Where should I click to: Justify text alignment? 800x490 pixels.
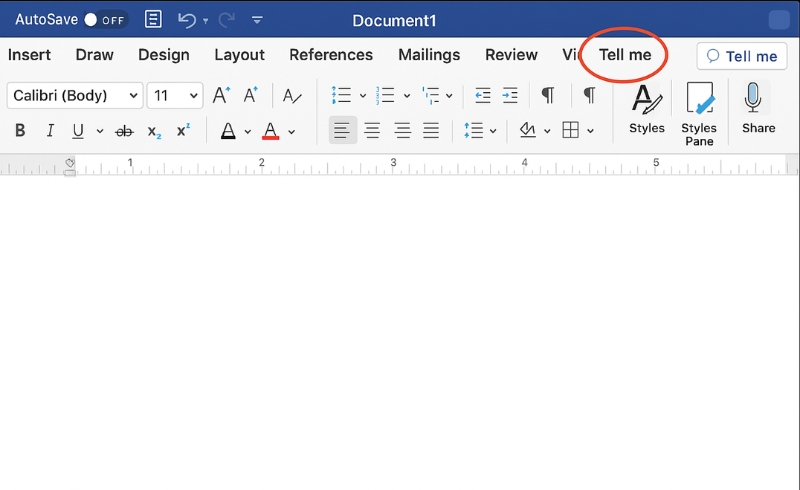pos(431,130)
